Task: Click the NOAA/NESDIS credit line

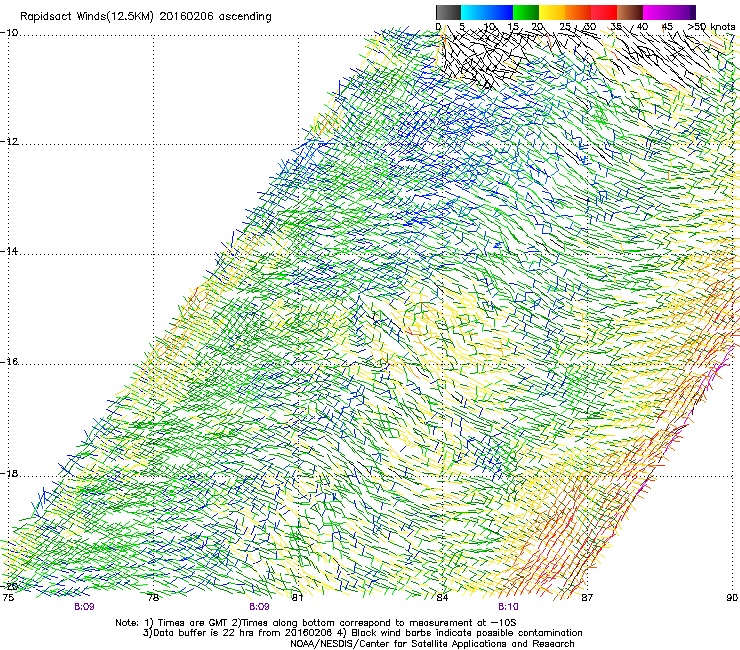Action: [432, 644]
